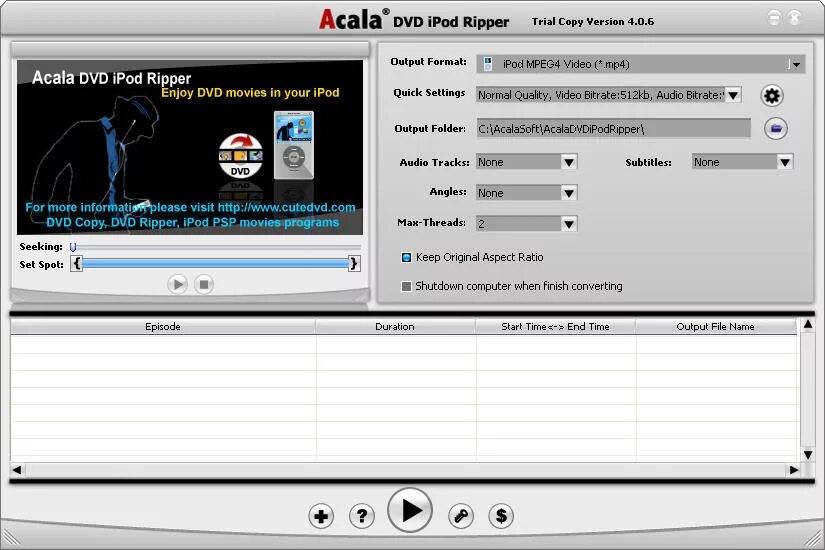825x550 pixels.
Task: Set start spot with the left brace marker
Action: click(77, 263)
